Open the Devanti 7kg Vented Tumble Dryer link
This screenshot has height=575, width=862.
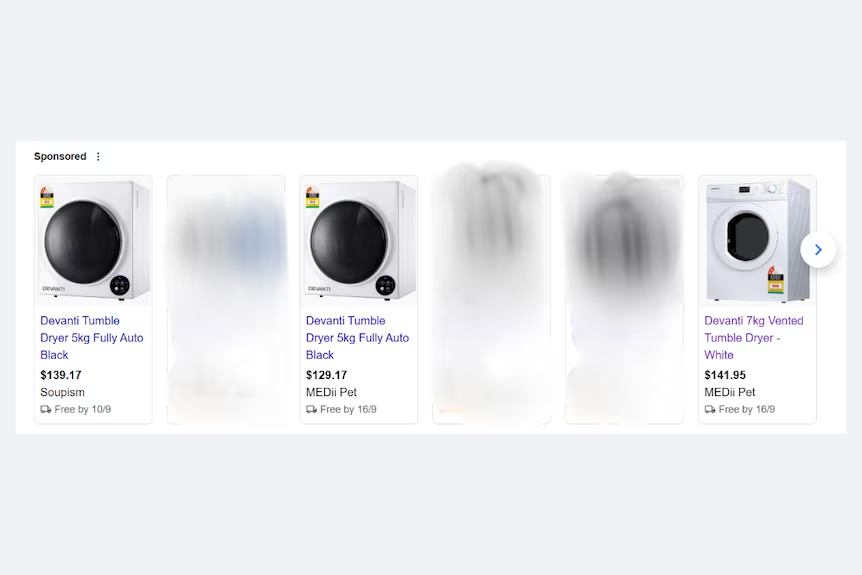point(754,338)
